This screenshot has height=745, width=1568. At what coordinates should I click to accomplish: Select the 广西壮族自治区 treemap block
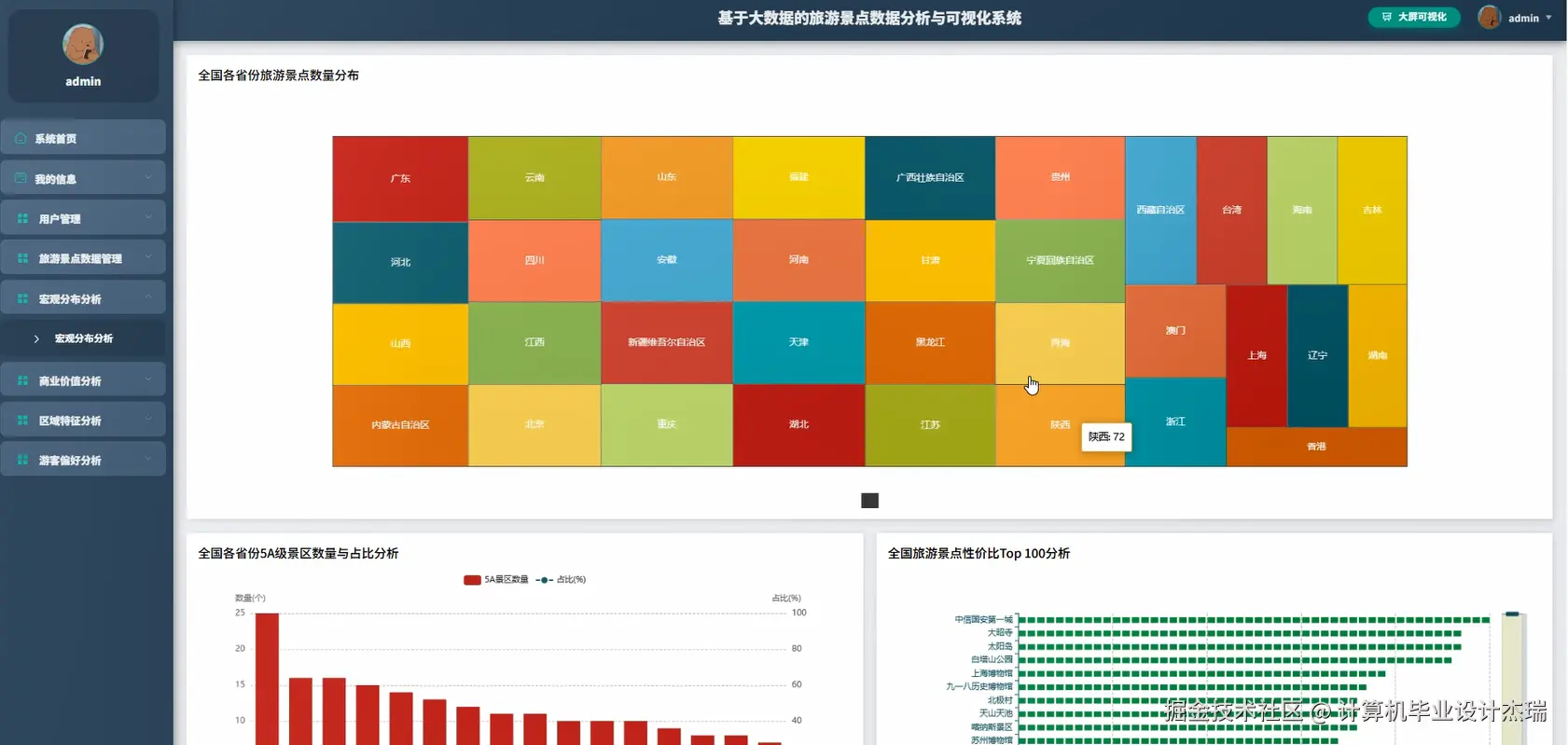930,177
